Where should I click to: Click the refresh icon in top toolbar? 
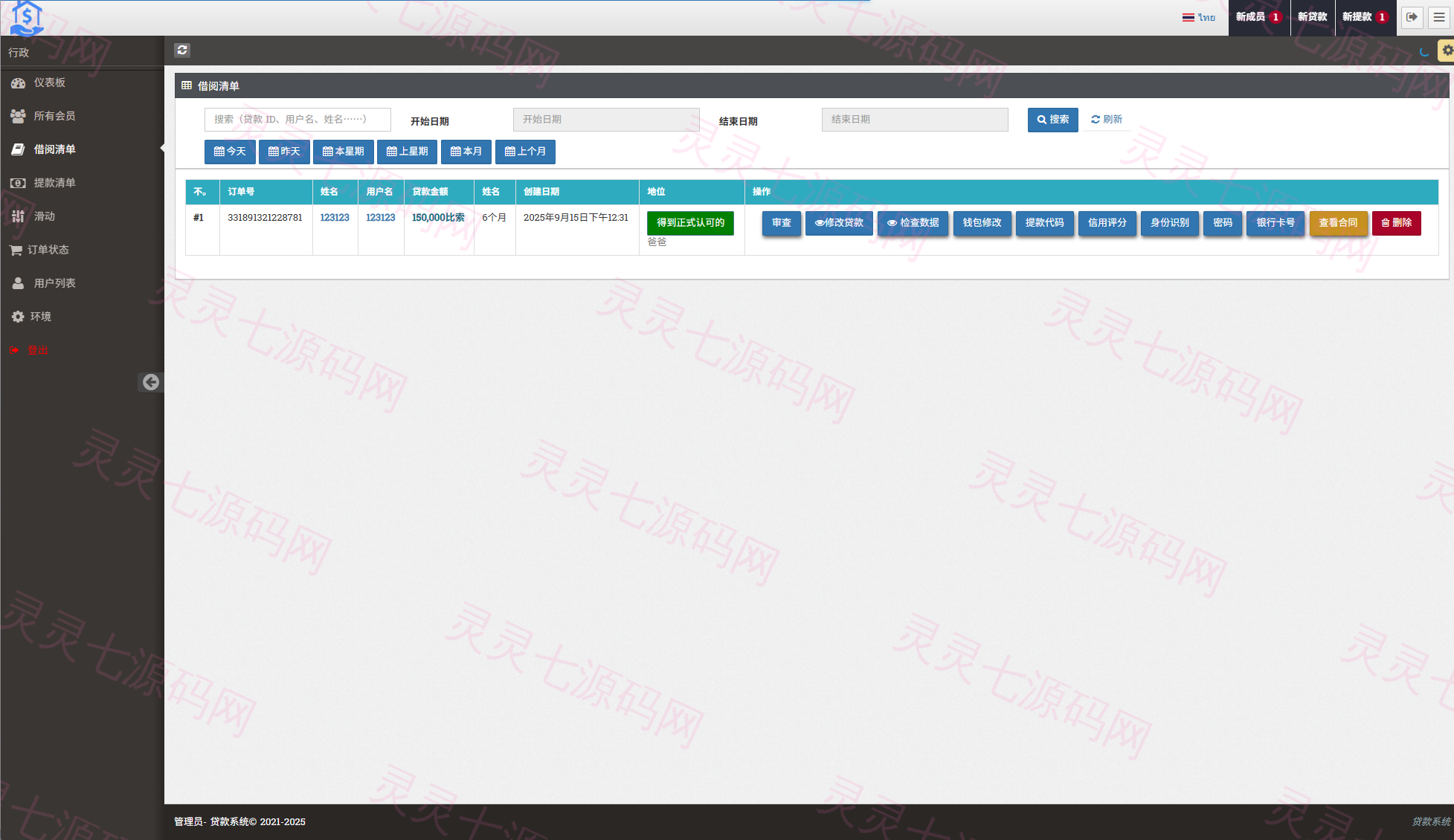pyautogui.click(x=182, y=50)
